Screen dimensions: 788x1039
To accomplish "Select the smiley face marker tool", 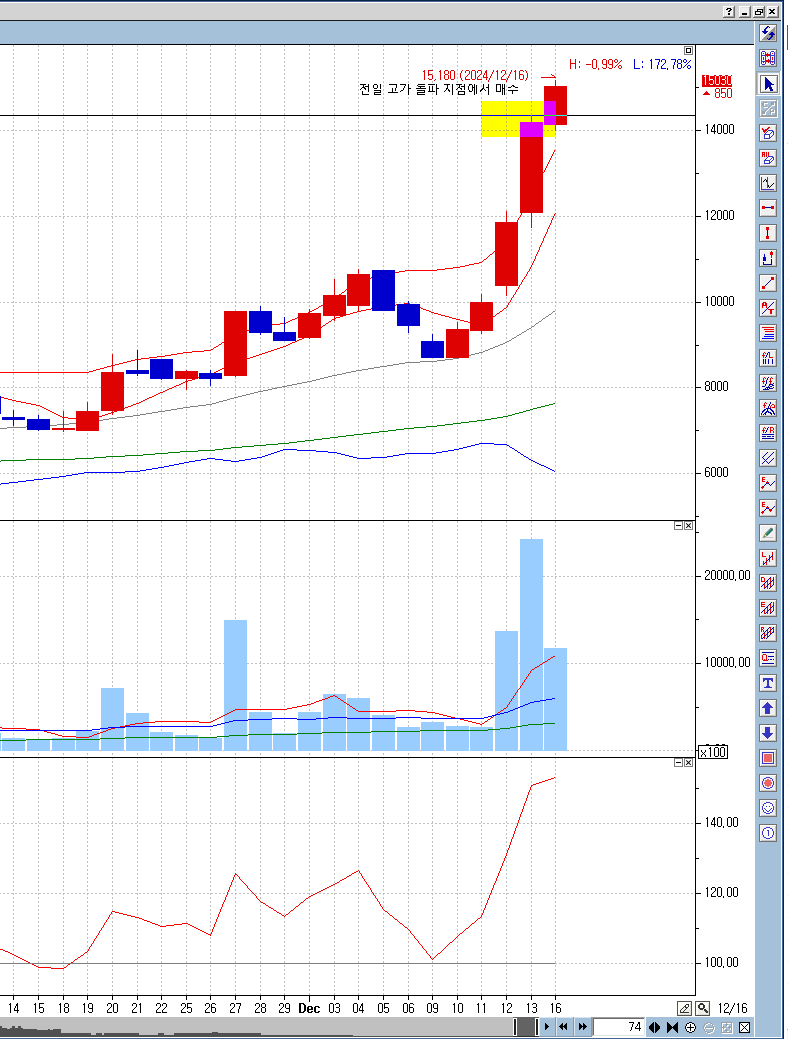I will pyautogui.click(x=768, y=808).
